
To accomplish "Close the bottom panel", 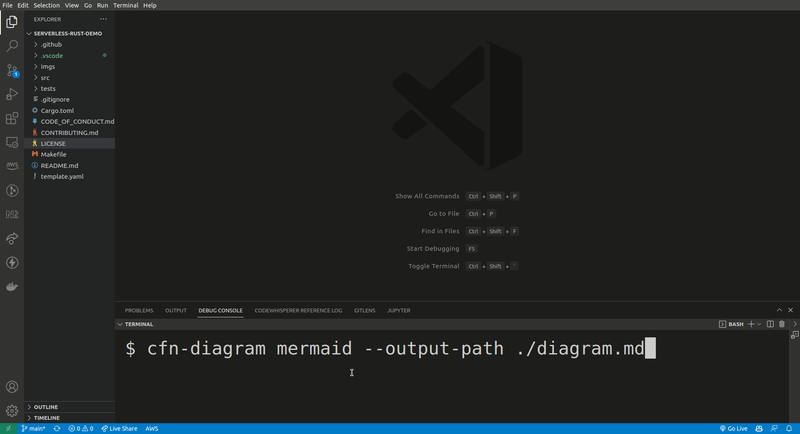I will point(790,310).
